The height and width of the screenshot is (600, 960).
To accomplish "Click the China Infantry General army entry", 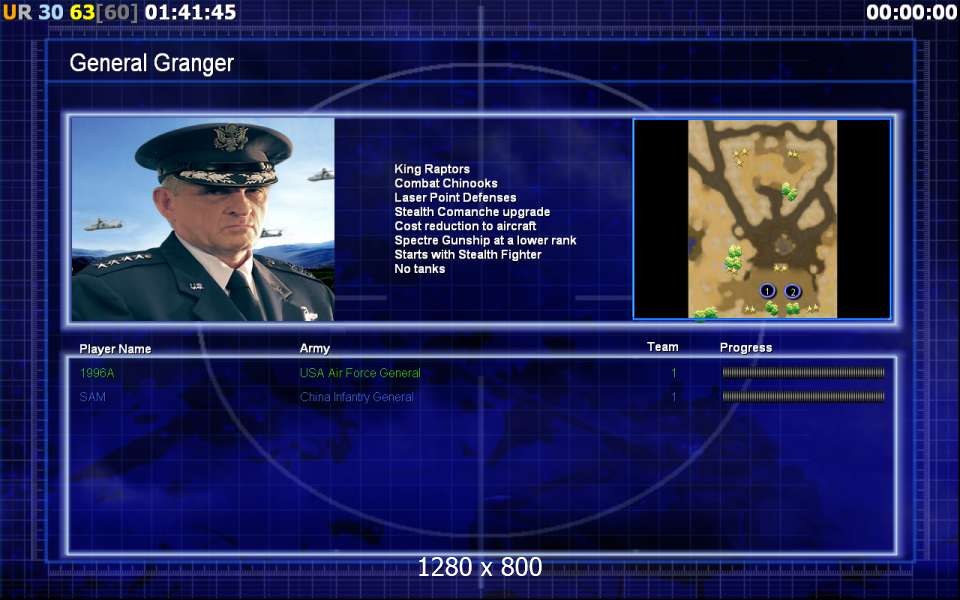I will [356, 397].
